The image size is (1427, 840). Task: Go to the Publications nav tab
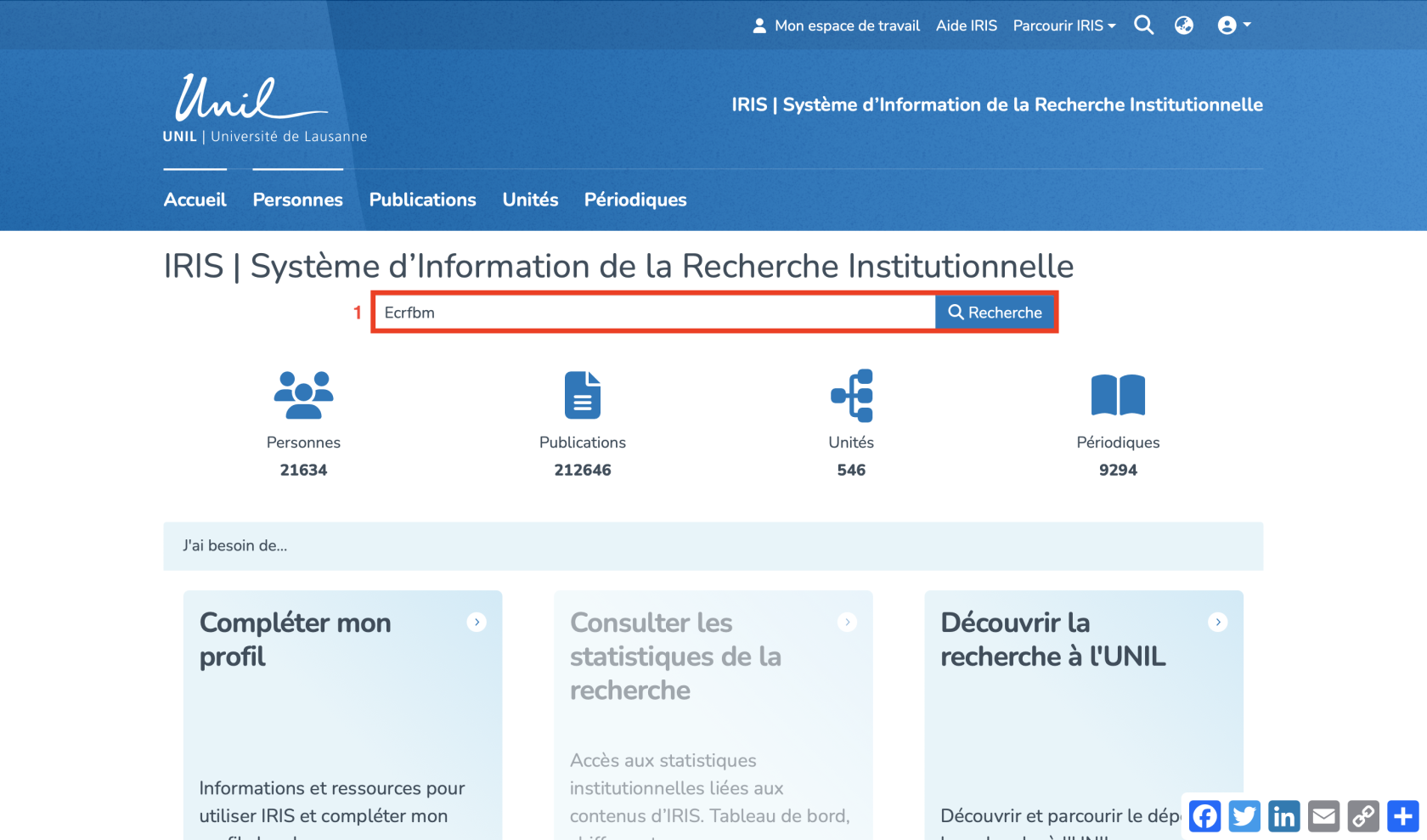click(x=422, y=200)
